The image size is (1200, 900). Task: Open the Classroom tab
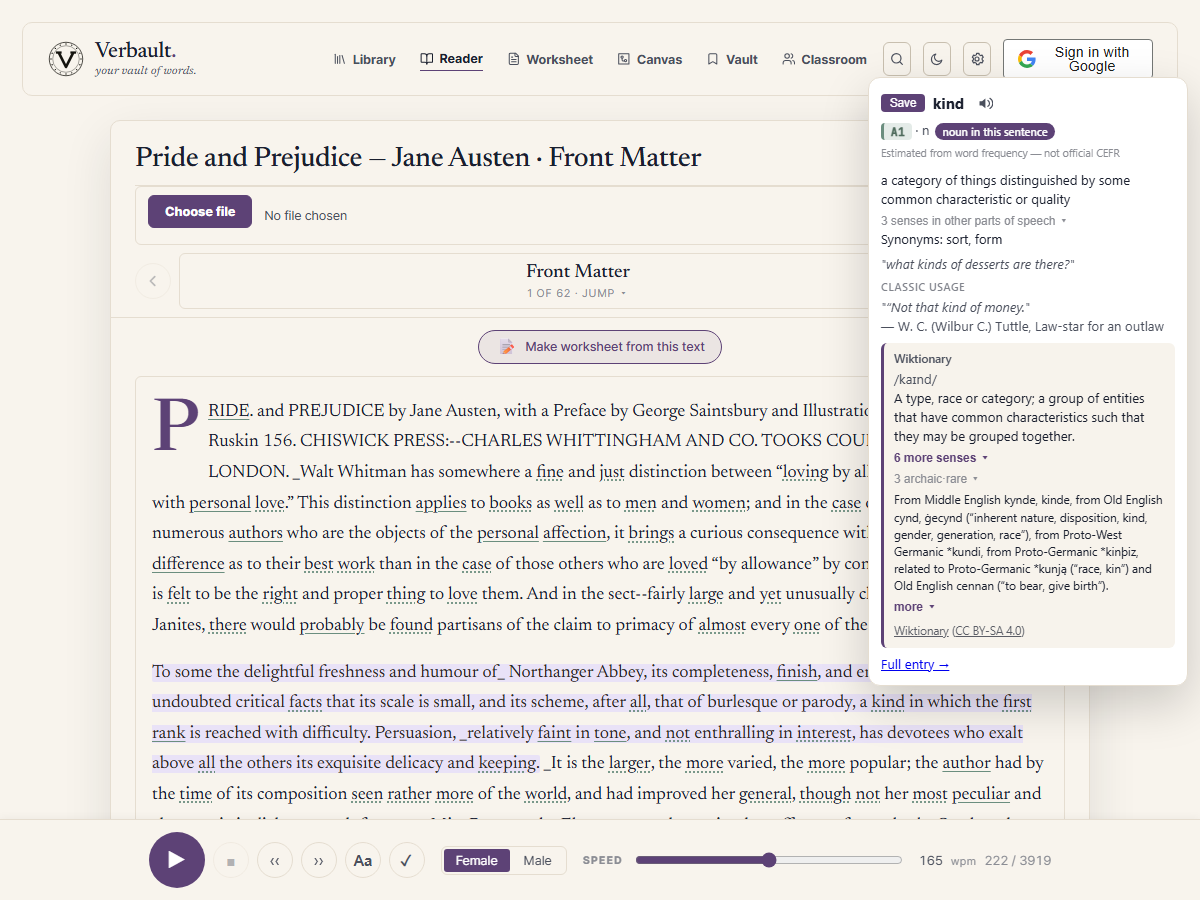point(825,59)
